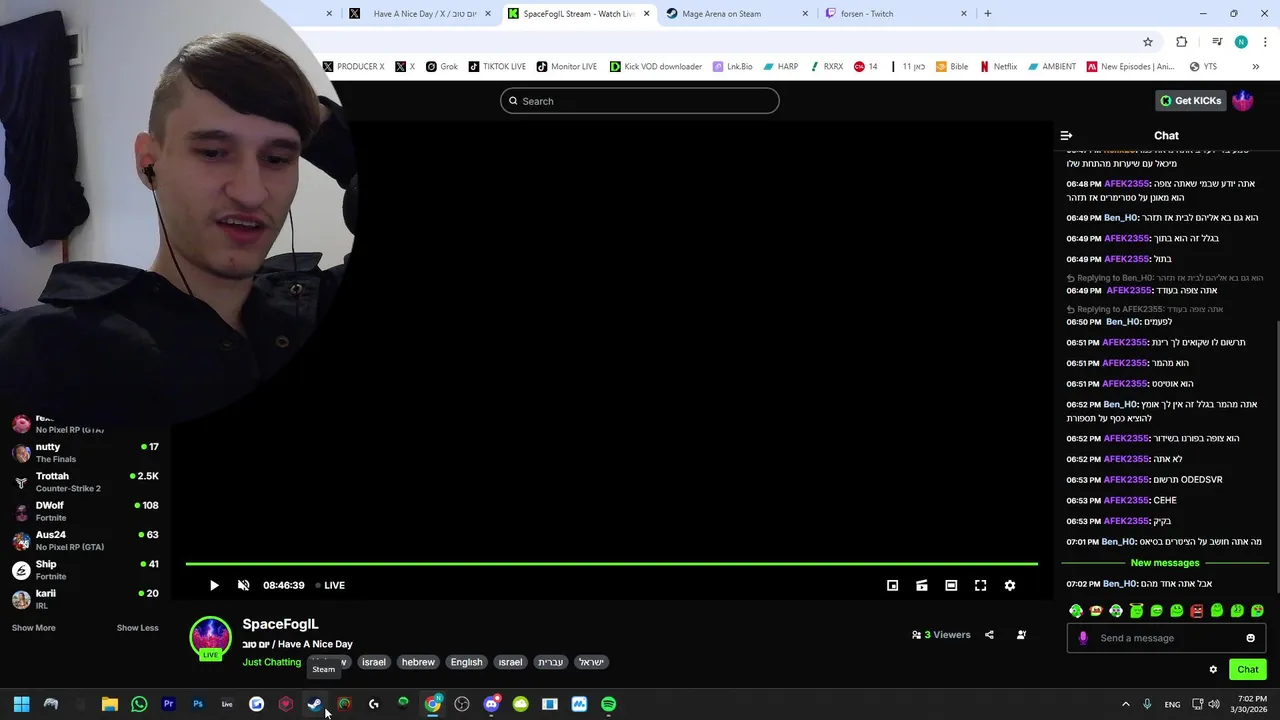Open AFEK2355 username at 06:48 PM
Image resolution: width=1280 pixels, height=720 pixels.
1126,184
